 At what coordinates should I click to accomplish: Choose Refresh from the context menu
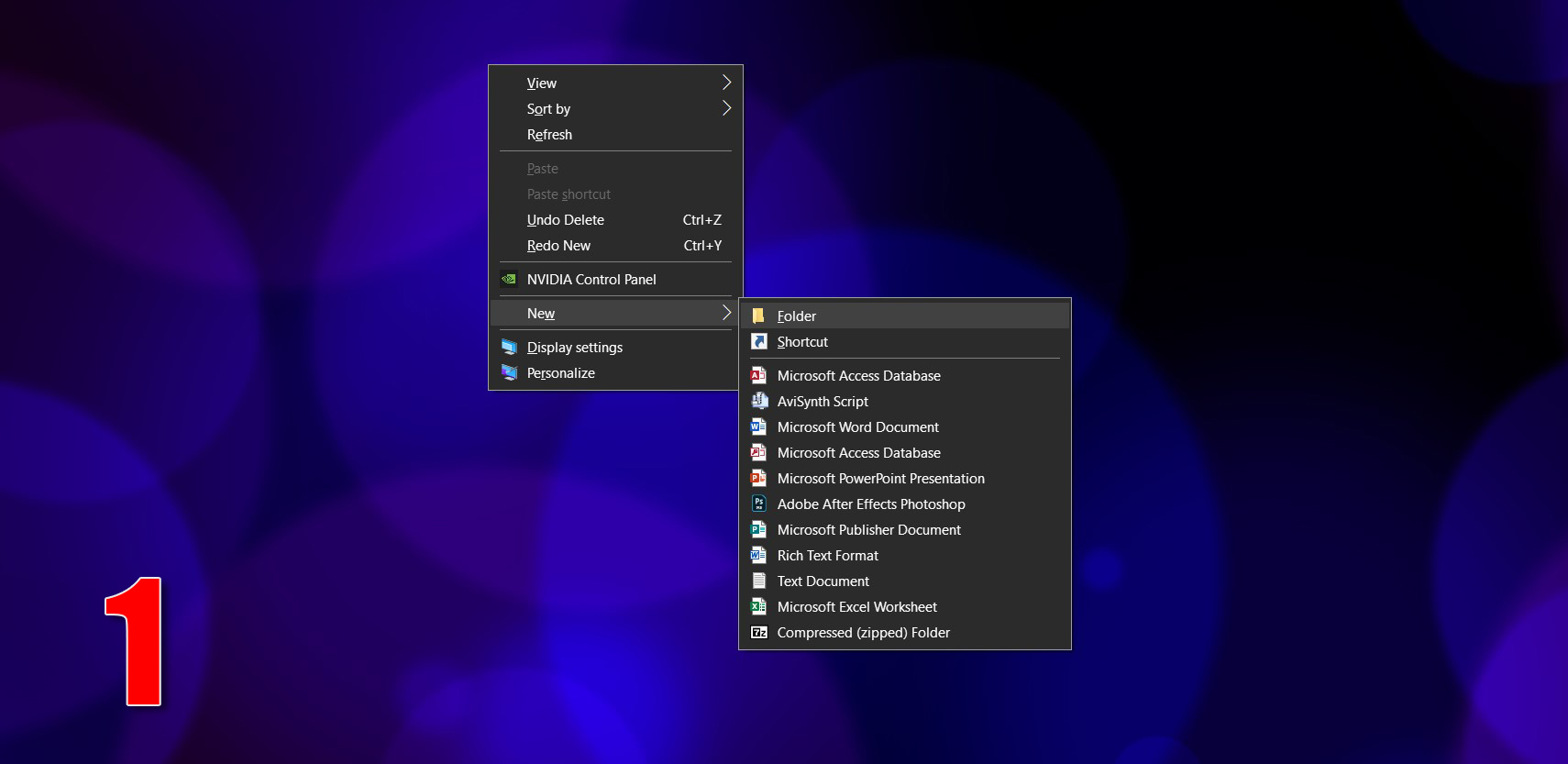pyautogui.click(x=615, y=134)
